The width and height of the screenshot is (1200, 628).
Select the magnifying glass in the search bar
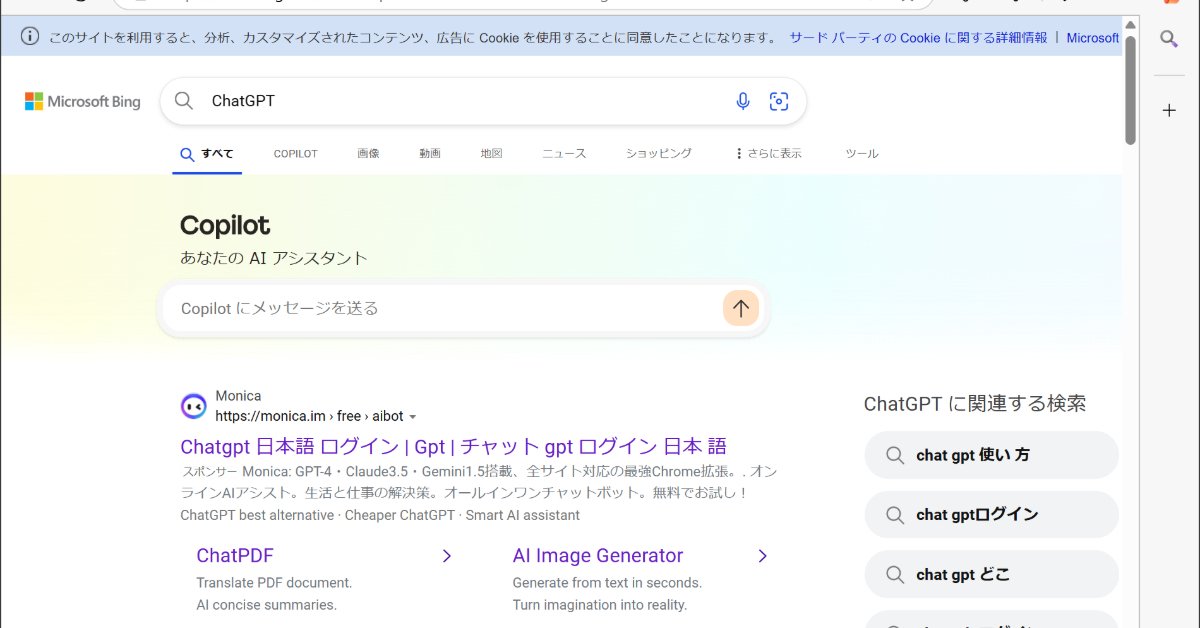pos(183,101)
